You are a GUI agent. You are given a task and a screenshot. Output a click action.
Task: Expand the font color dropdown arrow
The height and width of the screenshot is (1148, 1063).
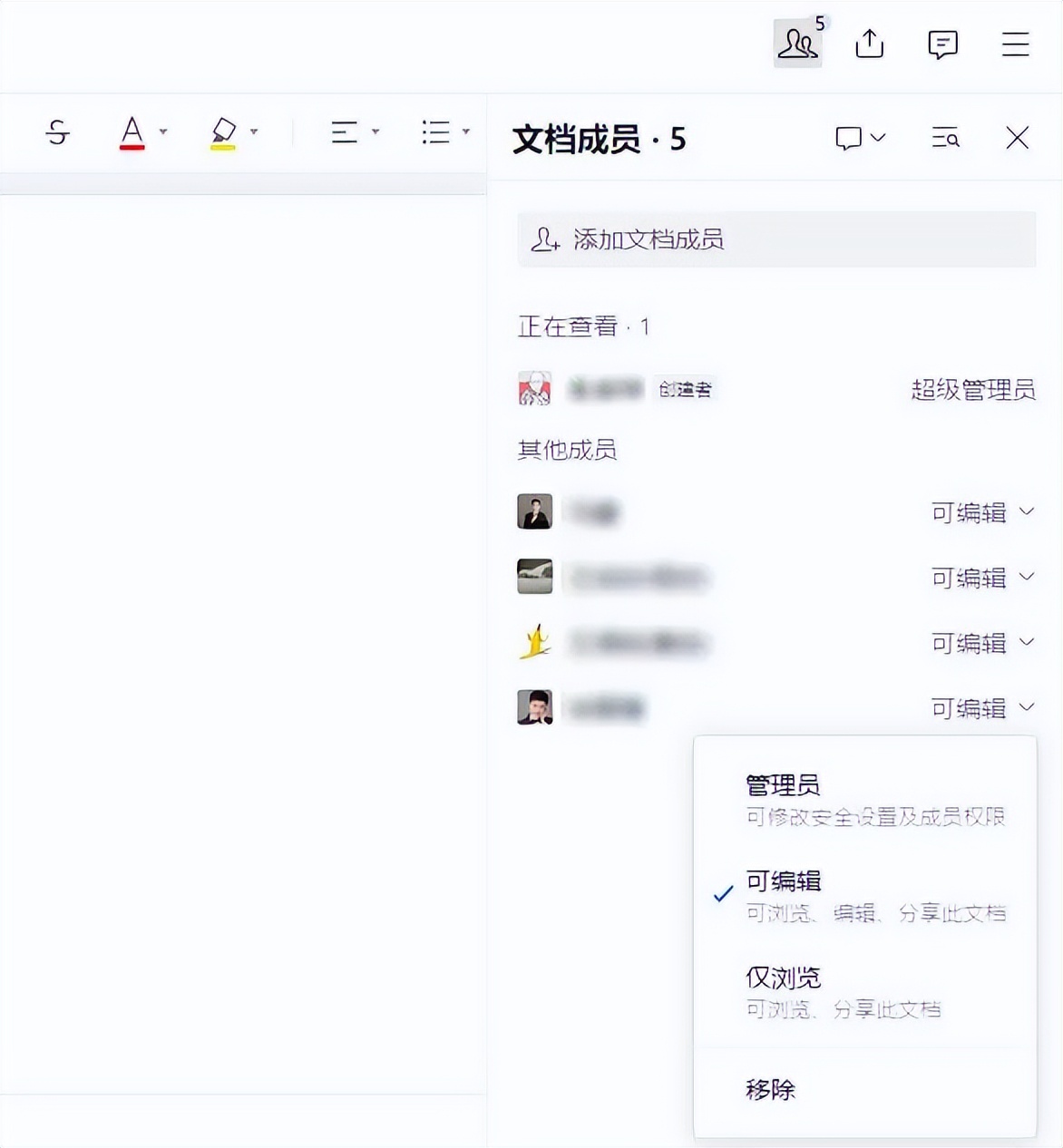pyautogui.click(x=163, y=132)
